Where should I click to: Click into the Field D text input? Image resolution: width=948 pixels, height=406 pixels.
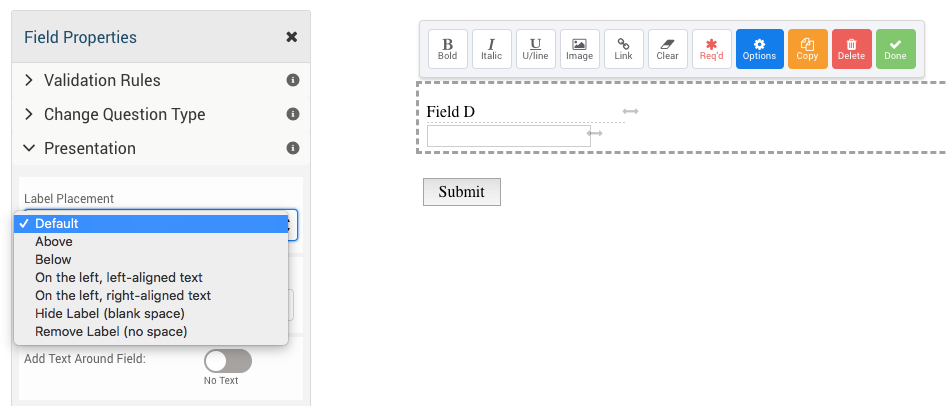(508, 136)
